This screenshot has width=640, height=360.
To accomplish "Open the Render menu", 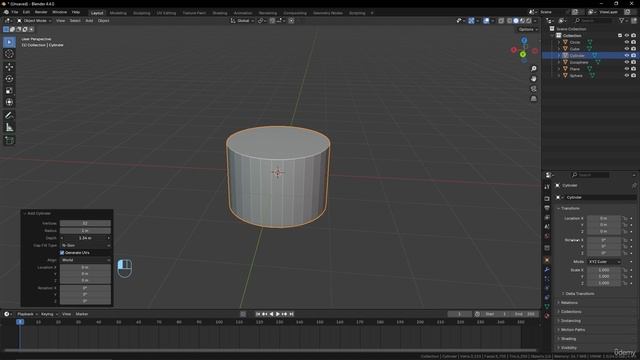I will tap(41, 12).
